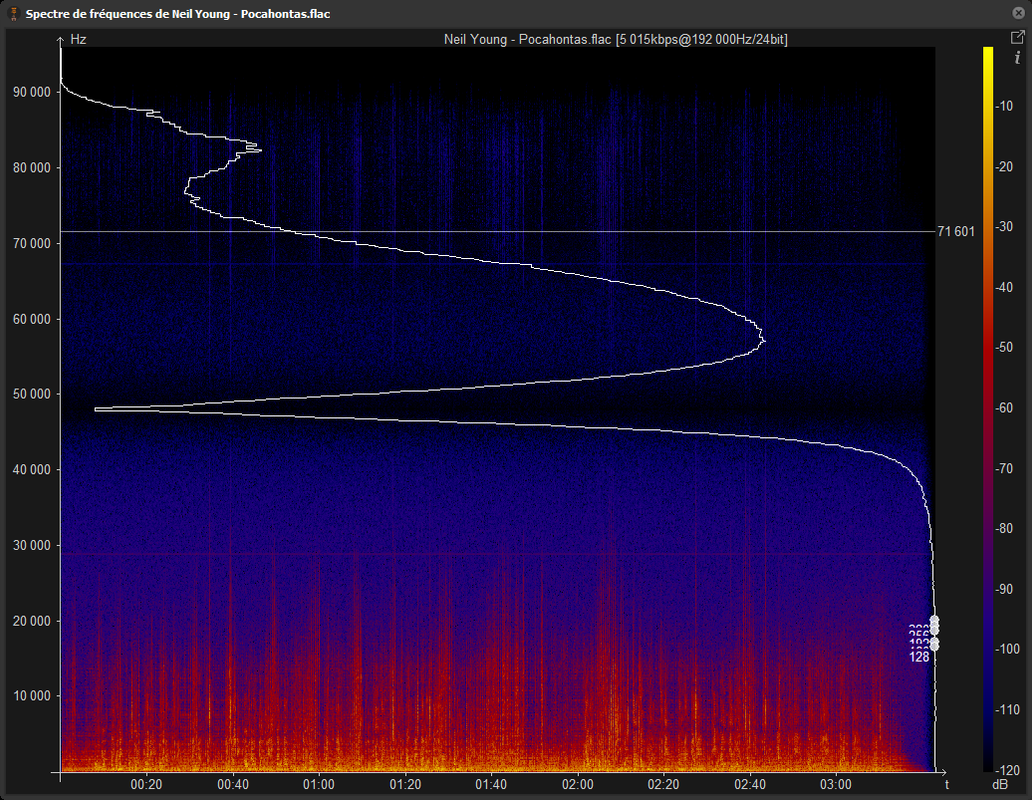Screen dimensions: 1032x800
Task: Click the '50 000' frequency label
Action: (x=32, y=394)
